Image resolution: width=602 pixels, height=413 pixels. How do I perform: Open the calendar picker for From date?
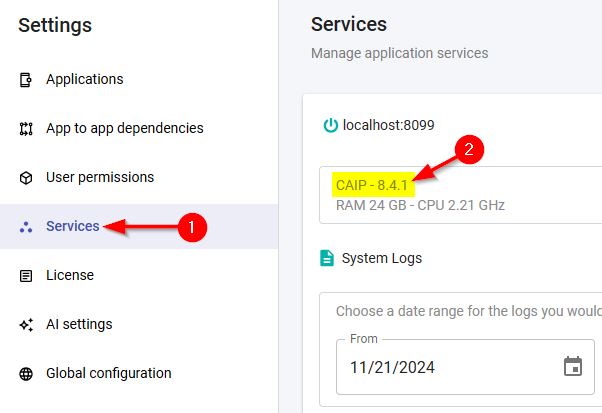tap(572, 366)
